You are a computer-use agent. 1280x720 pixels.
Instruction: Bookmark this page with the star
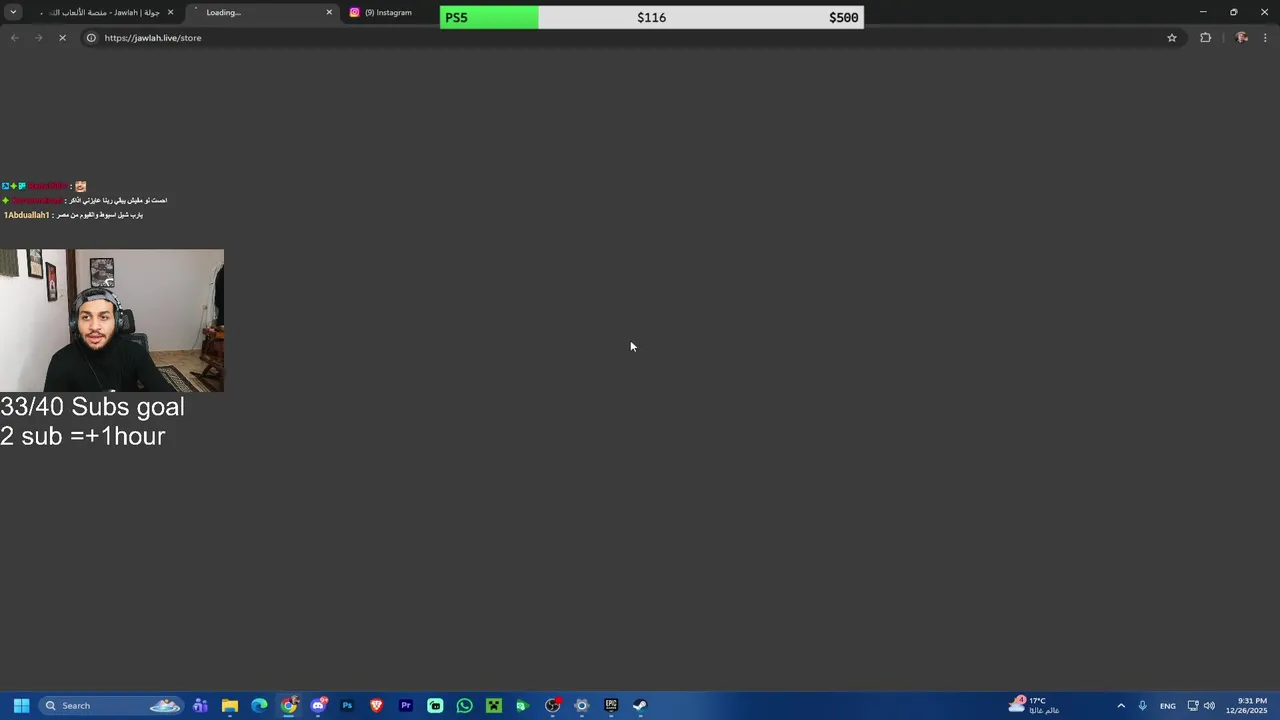click(1172, 38)
